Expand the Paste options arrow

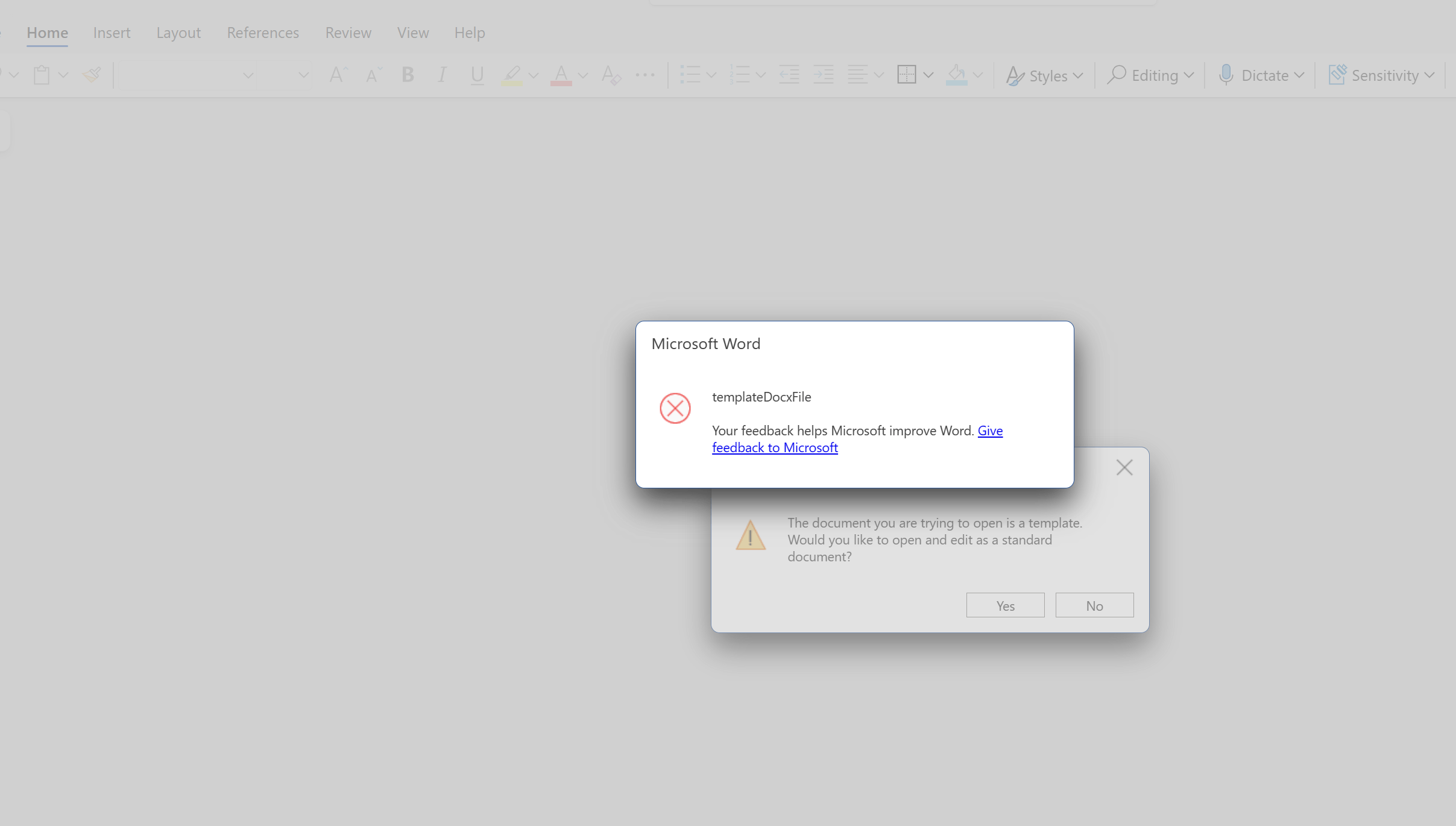63,75
